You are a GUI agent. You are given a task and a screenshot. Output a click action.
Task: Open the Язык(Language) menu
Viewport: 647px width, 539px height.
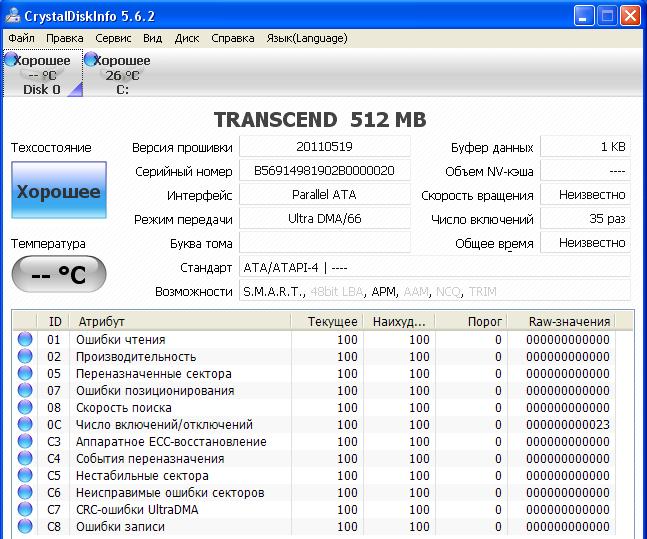307,38
